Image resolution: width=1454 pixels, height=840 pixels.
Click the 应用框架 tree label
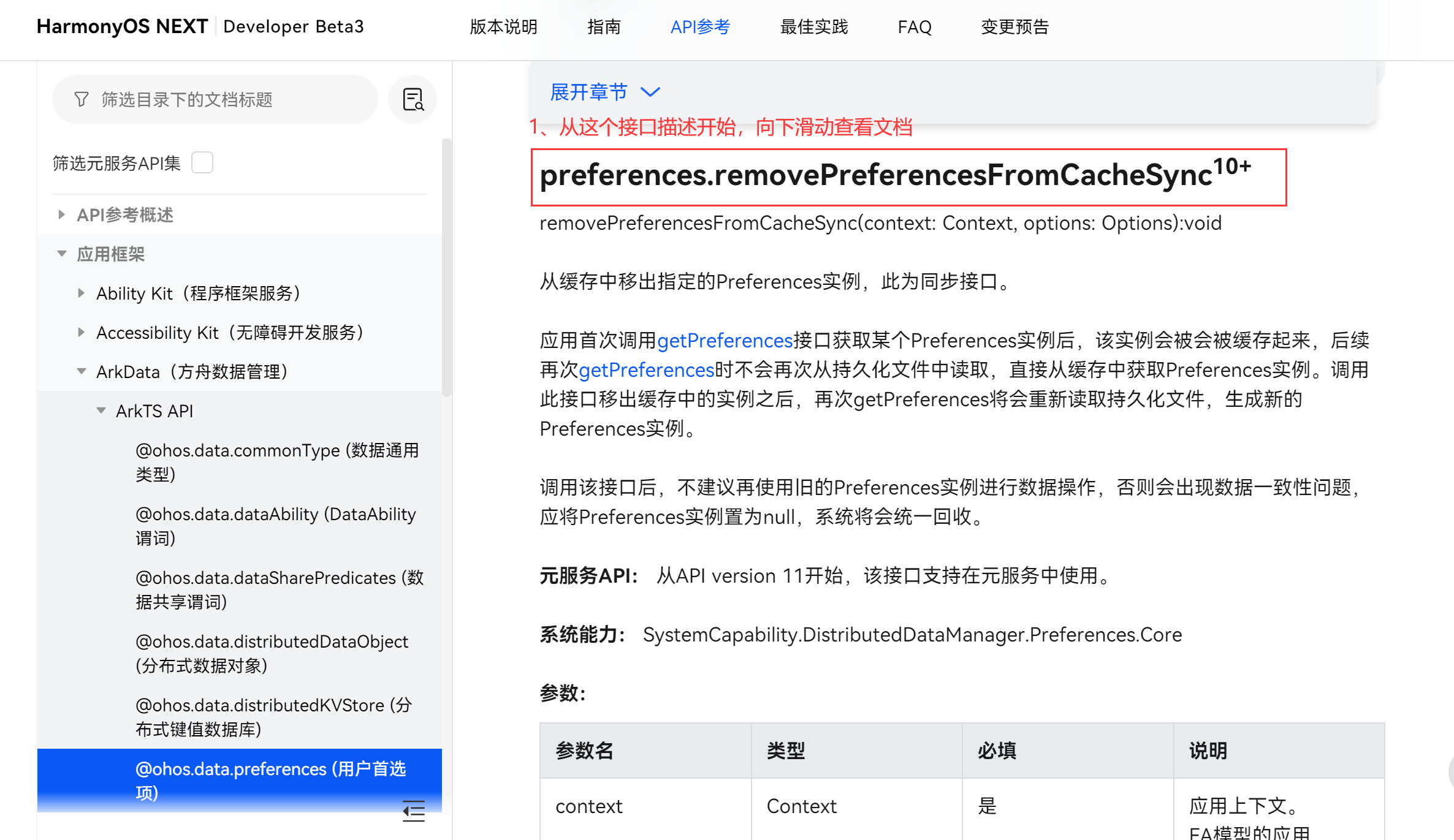(x=110, y=254)
